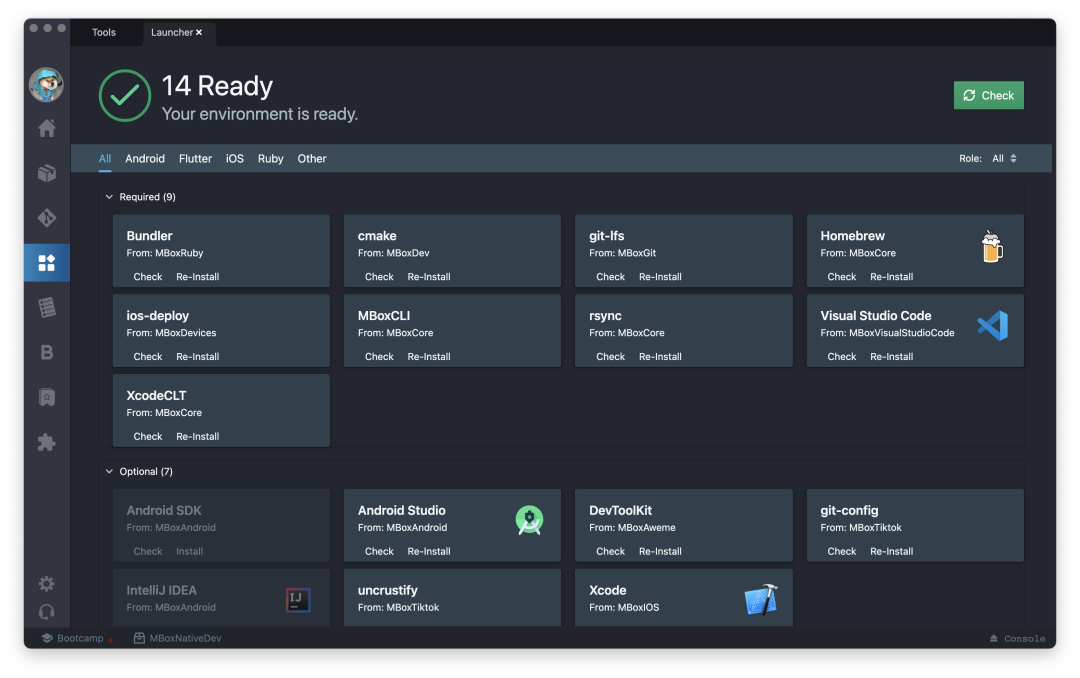Open MBoxNativeDev in the status bar
Screen dimensions: 1080x678
click(x=178, y=638)
